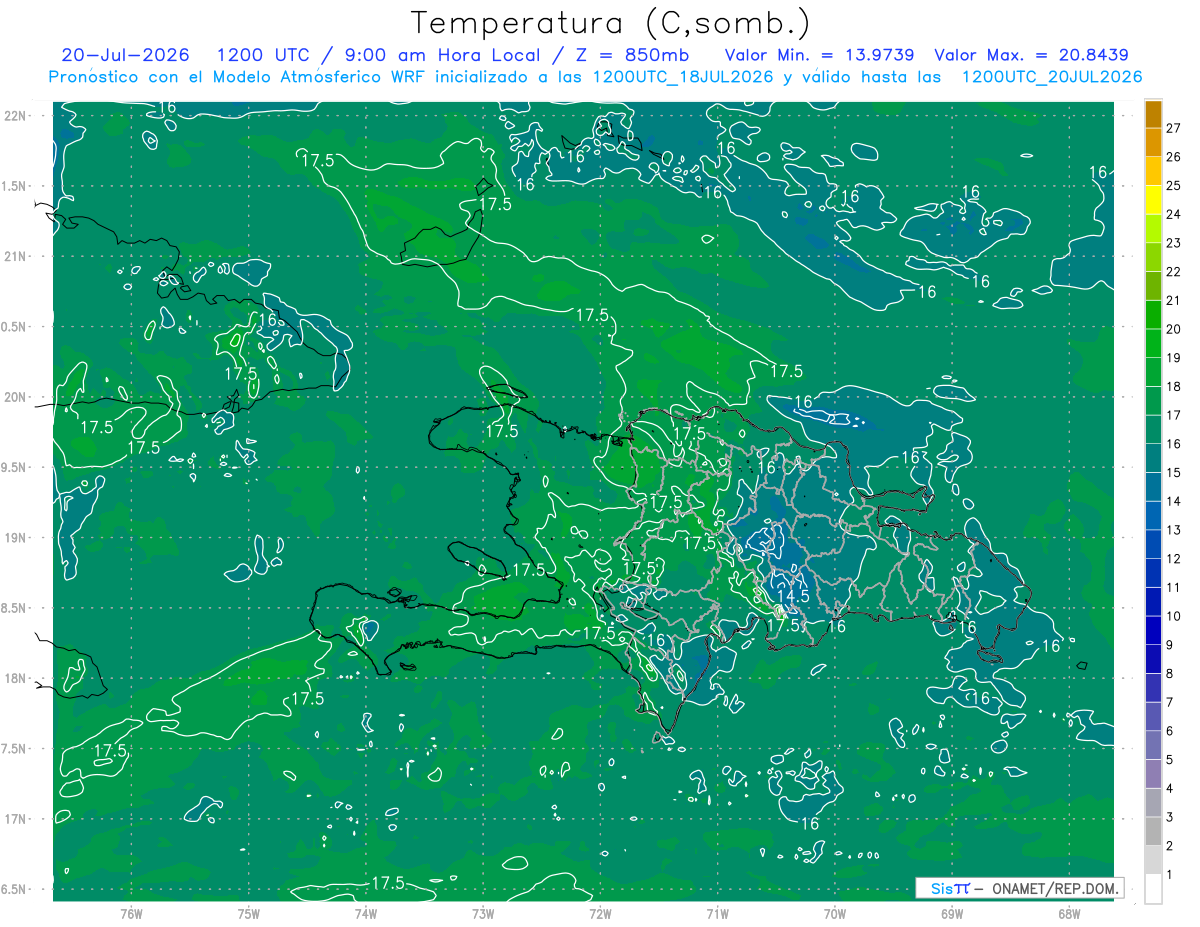Screen dimensions: 1200x927
Task: Click the "70W" longitude label
Action: [835, 914]
